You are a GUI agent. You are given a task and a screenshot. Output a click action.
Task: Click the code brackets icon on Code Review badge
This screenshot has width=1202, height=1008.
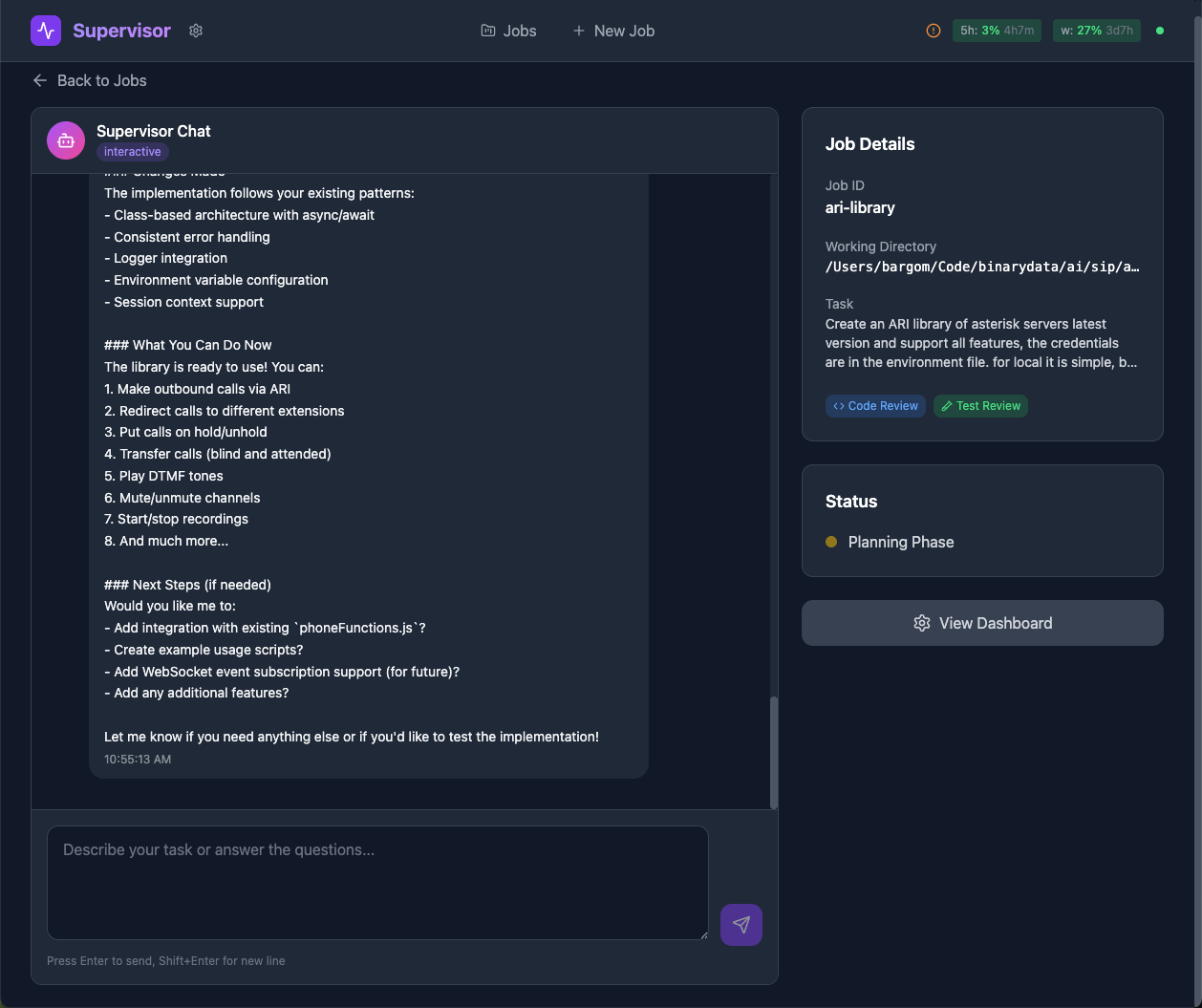(x=841, y=405)
